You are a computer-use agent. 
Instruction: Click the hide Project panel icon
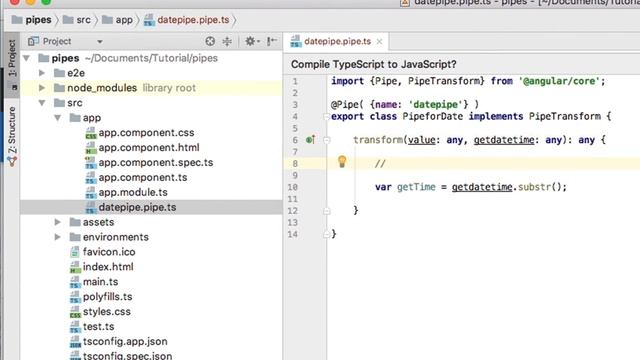pyautogui.click(x=271, y=41)
